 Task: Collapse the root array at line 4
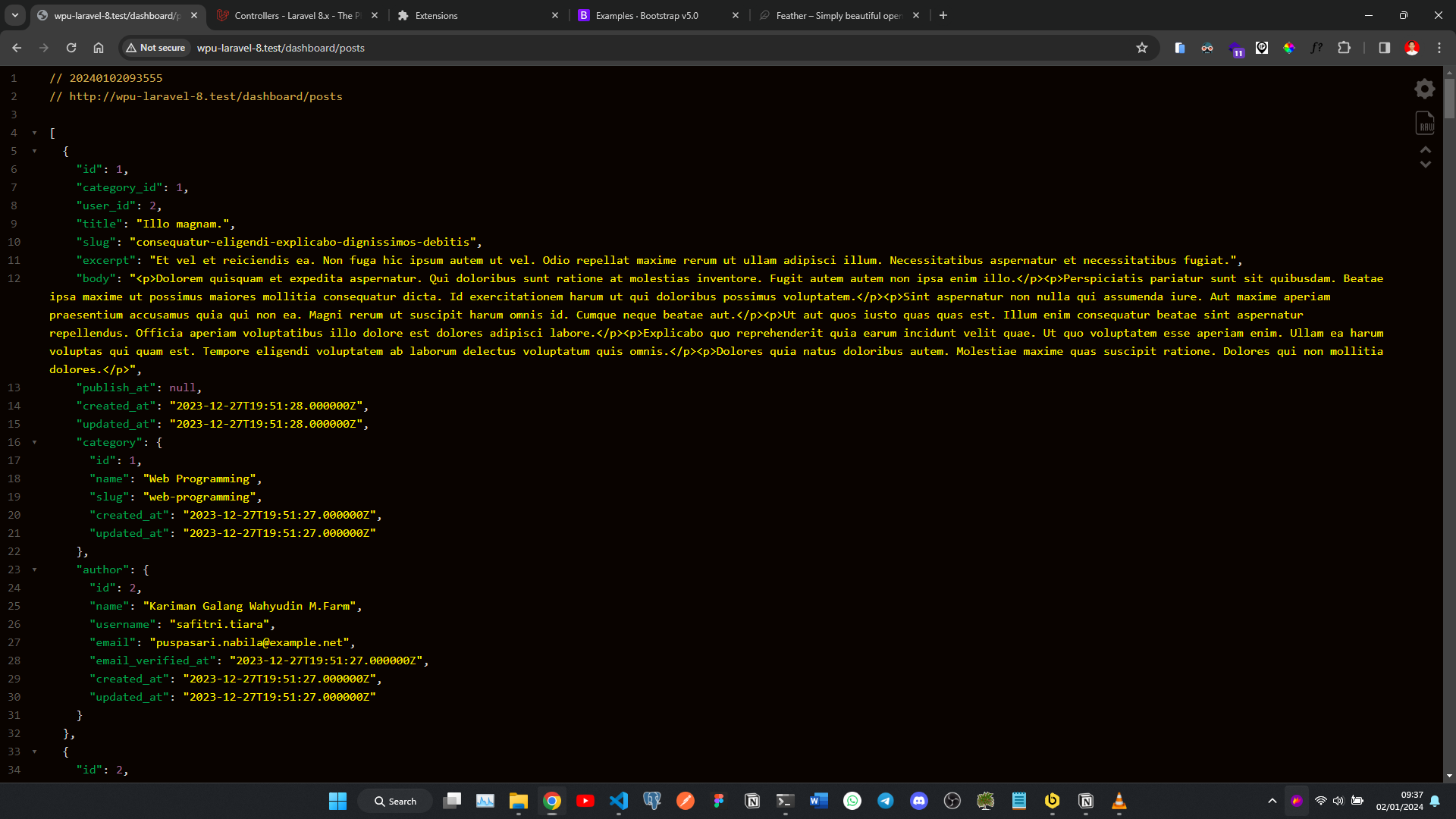(34, 133)
